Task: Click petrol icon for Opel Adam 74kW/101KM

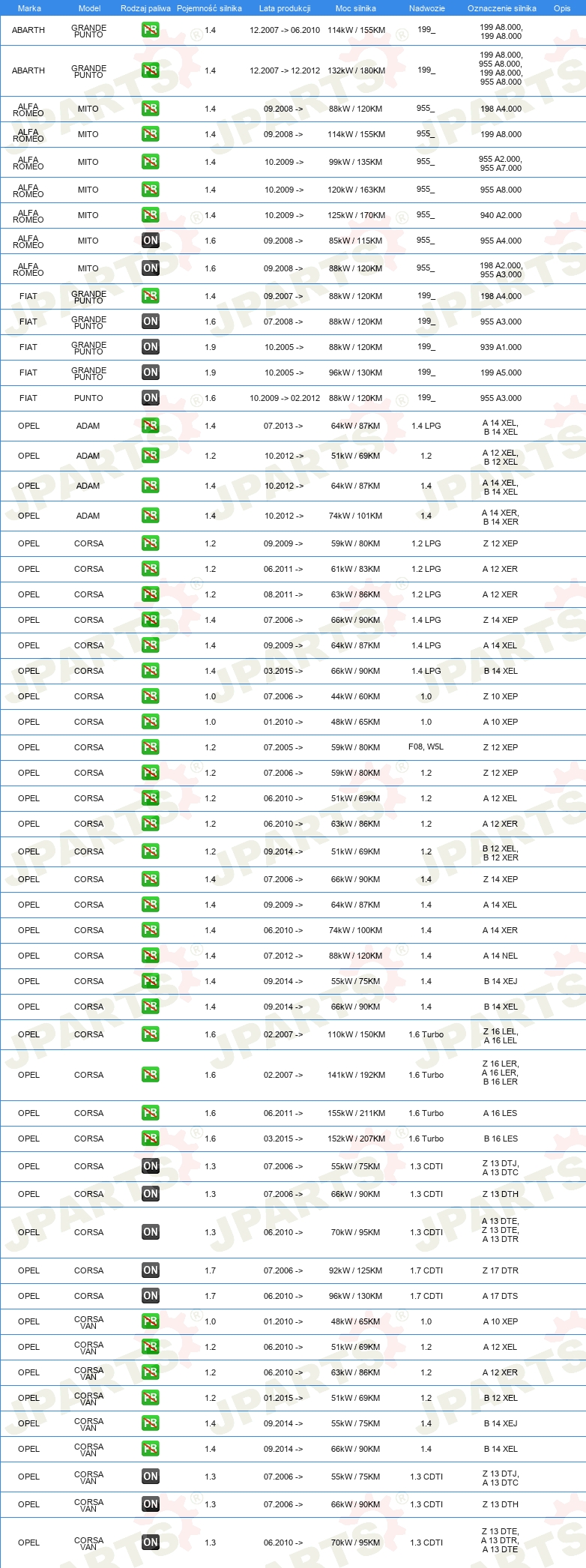Action: [151, 516]
